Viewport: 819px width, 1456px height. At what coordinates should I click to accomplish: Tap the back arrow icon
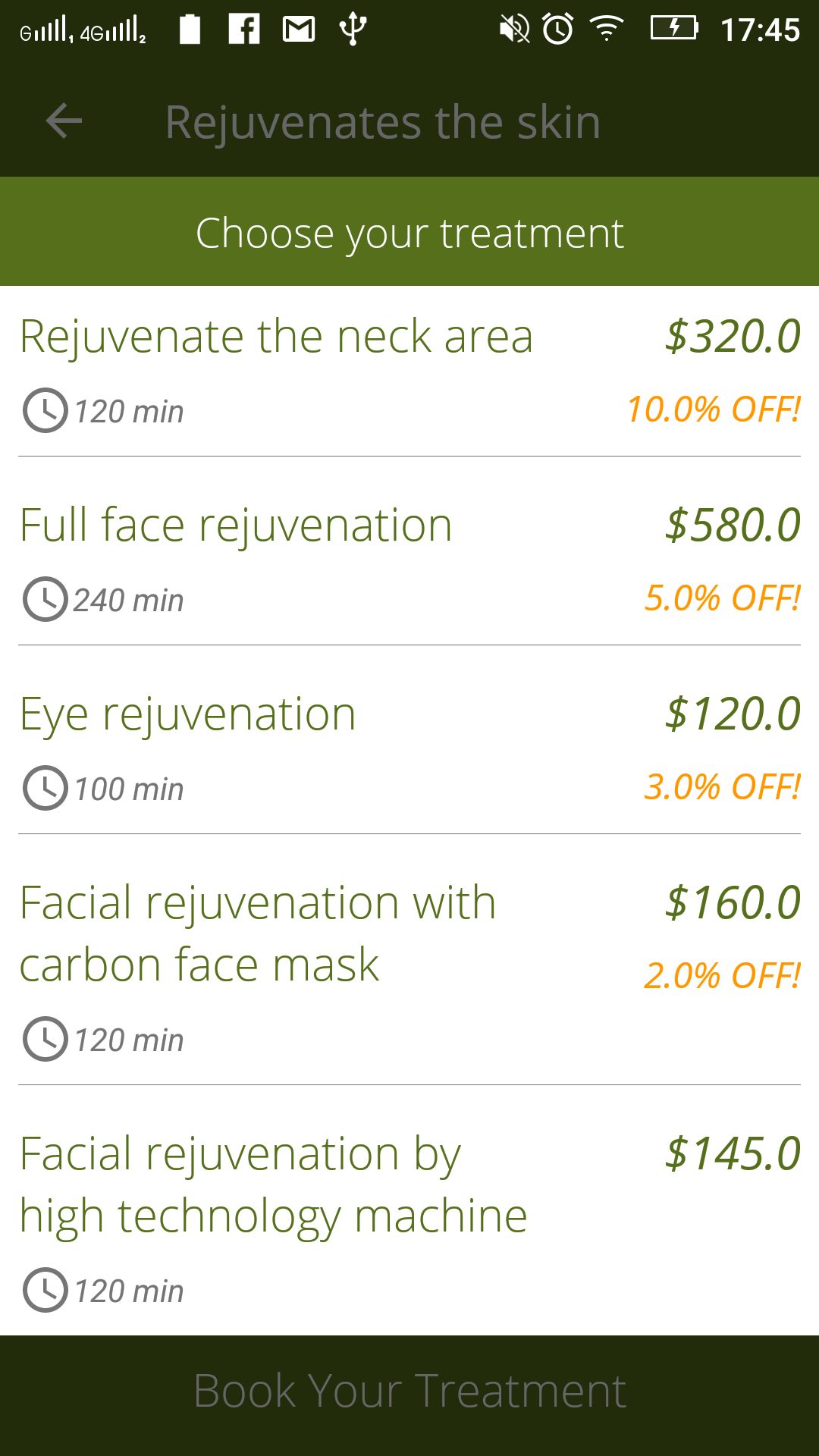tap(64, 121)
